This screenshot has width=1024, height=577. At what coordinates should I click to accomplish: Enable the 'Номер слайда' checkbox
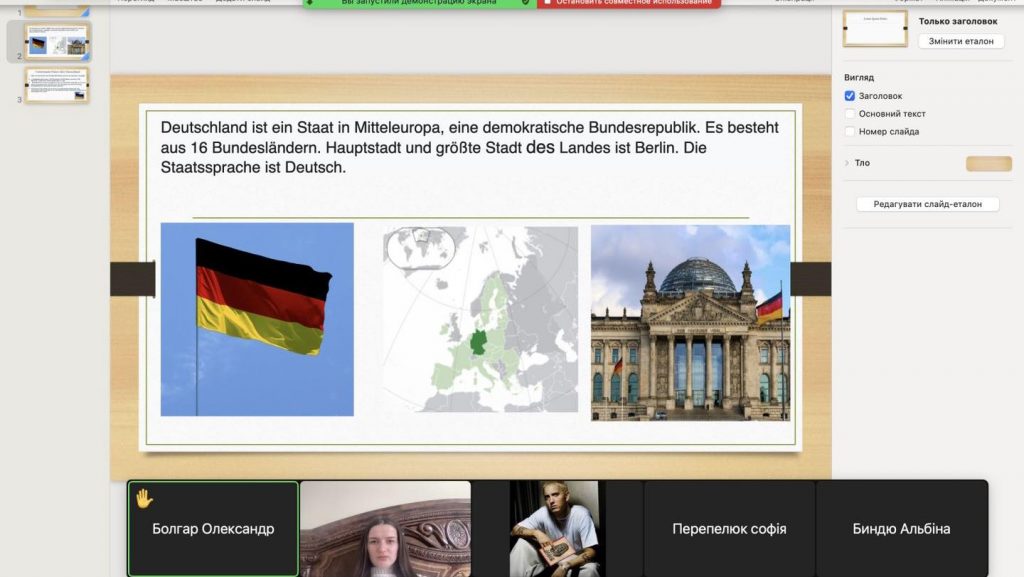[850, 131]
